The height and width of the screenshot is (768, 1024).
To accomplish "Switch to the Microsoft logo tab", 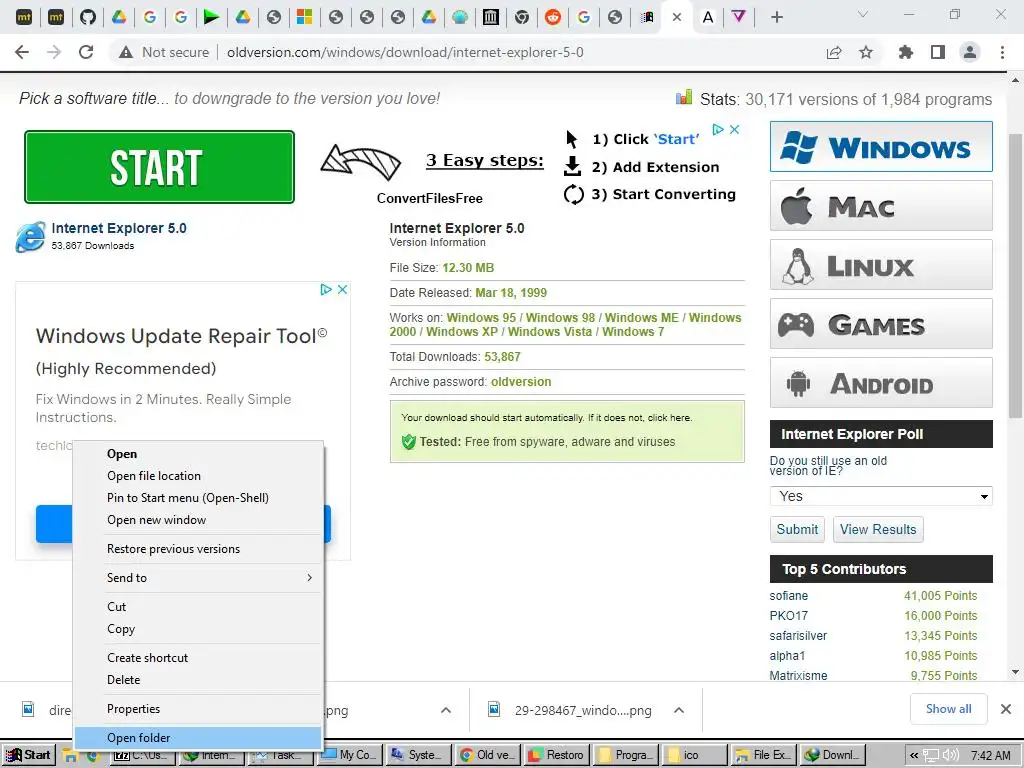I will [304, 17].
